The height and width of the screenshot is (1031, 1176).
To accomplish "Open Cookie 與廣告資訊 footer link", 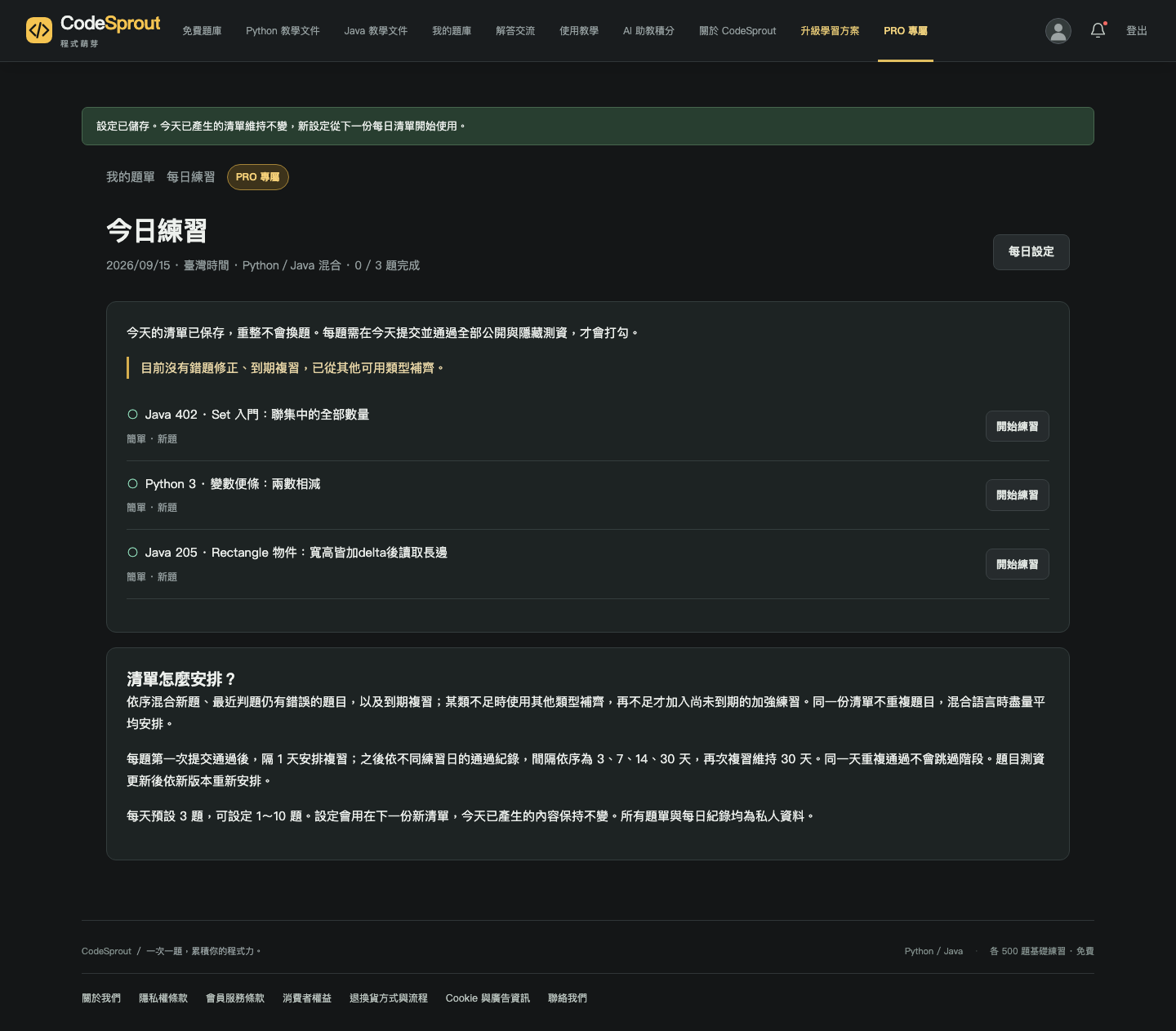I will tap(488, 998).
